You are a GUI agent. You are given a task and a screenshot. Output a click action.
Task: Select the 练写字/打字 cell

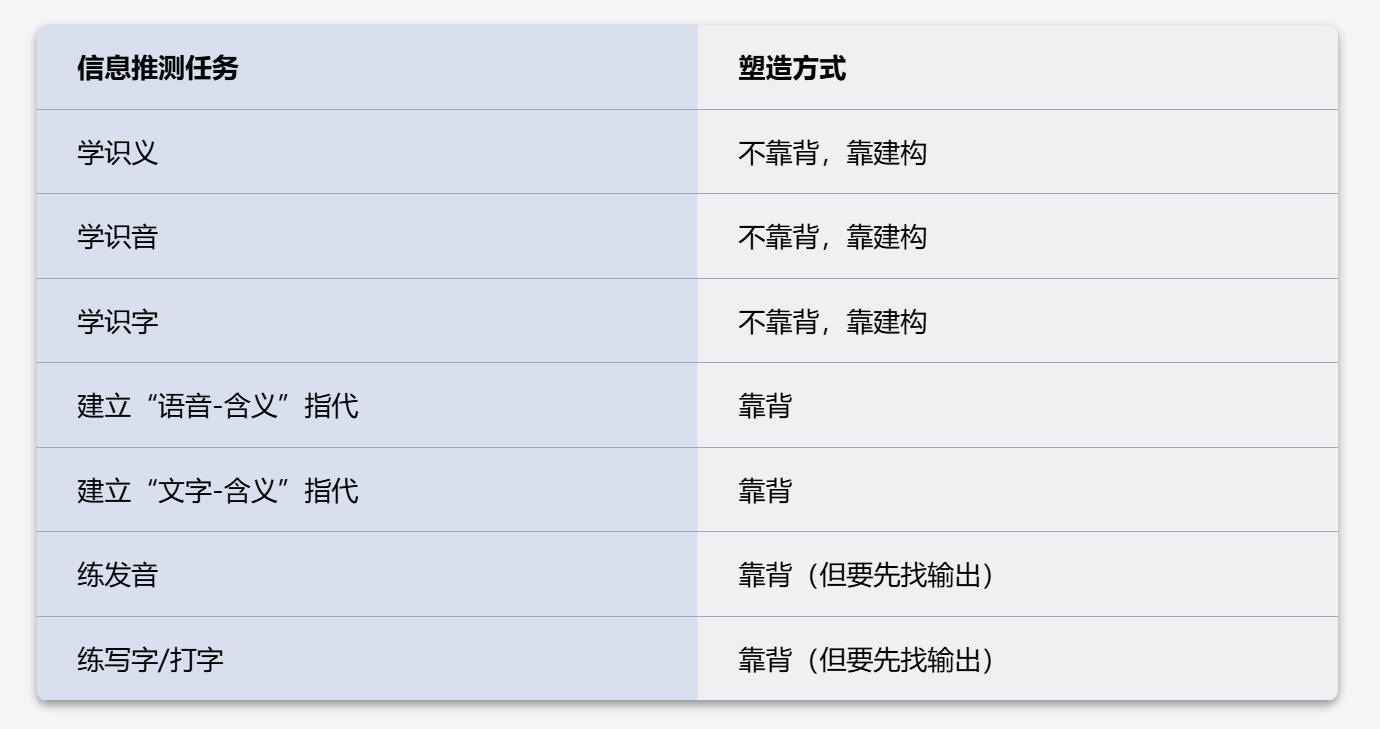367,659
